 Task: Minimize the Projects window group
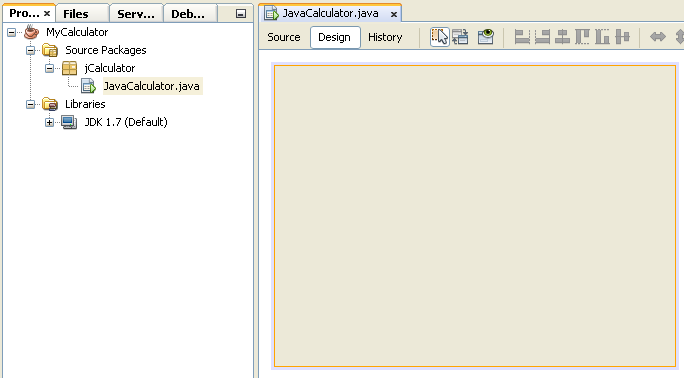tap(241, 14)
